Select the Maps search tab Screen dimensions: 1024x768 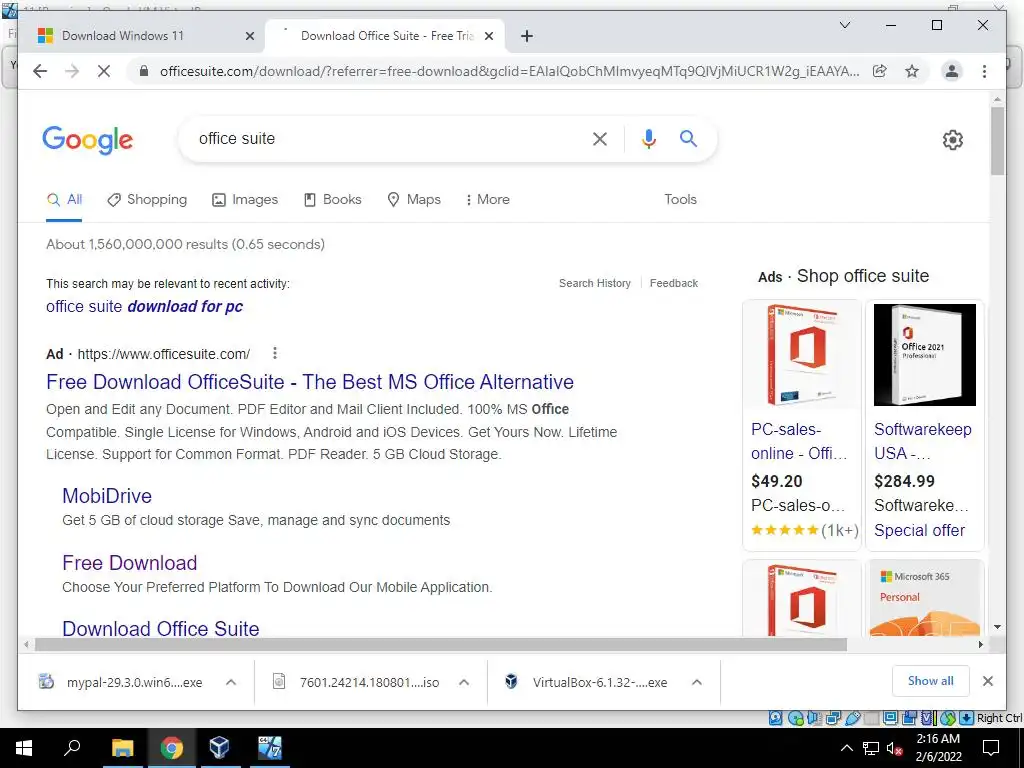coord(414,200)
